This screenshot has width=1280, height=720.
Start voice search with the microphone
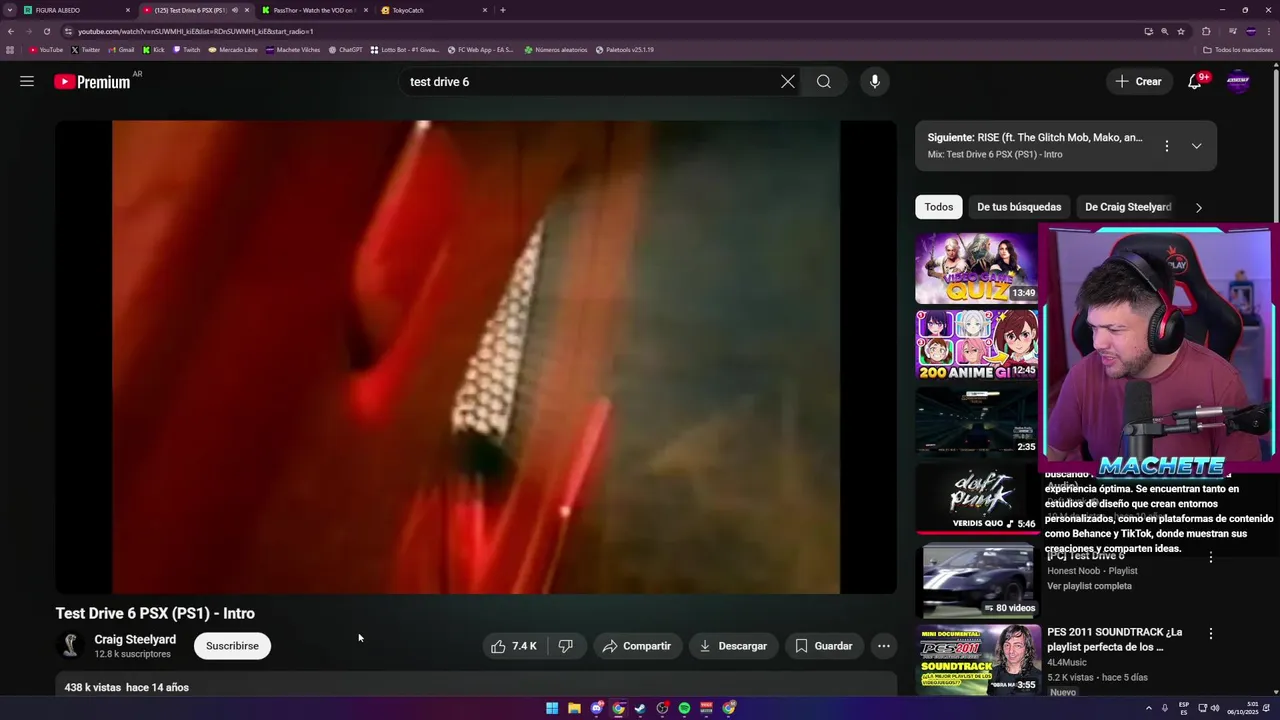click(x=875, y=82)
